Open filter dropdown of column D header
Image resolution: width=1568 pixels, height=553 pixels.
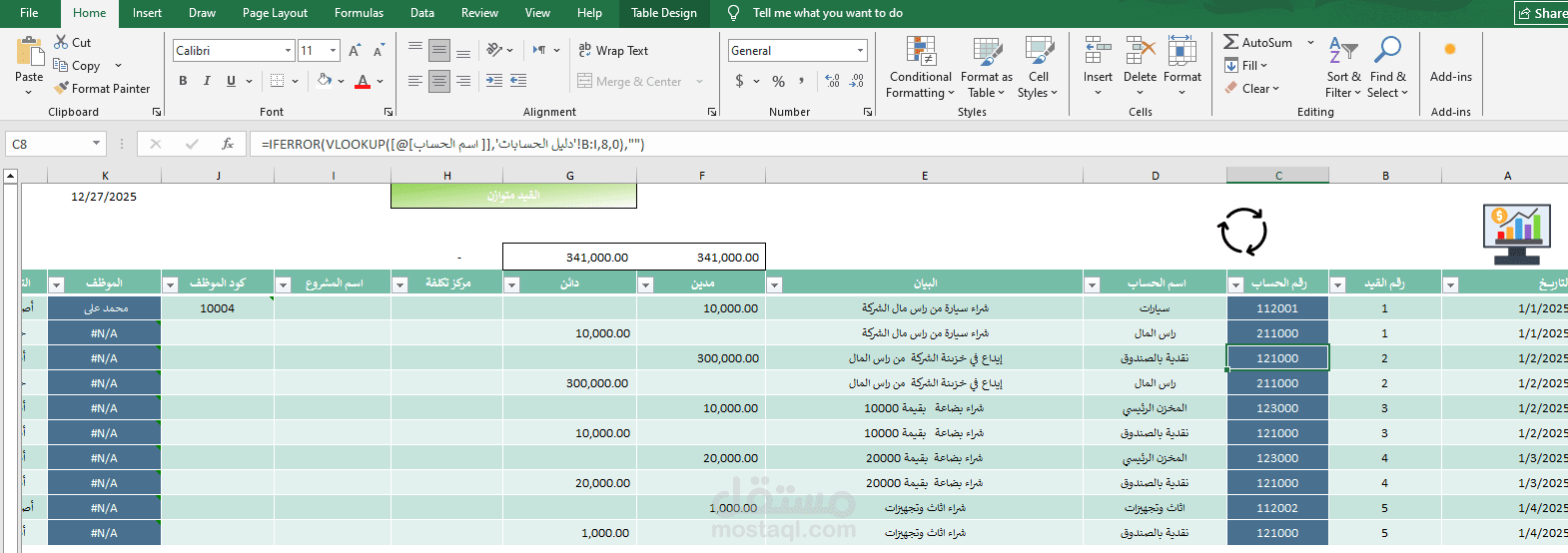(1092, 284)
